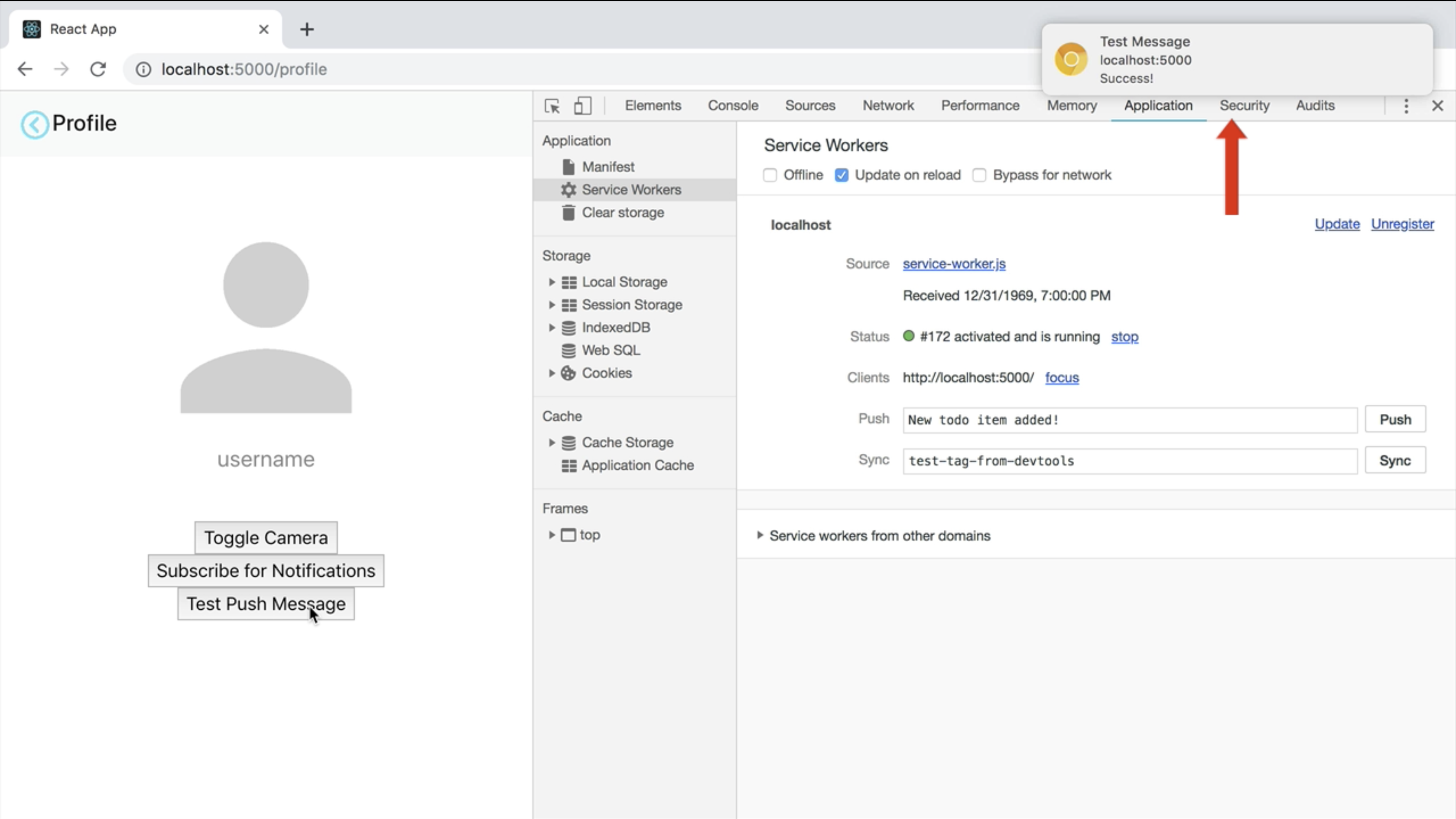Enable Bypass for network checkbox

(979, 175)
